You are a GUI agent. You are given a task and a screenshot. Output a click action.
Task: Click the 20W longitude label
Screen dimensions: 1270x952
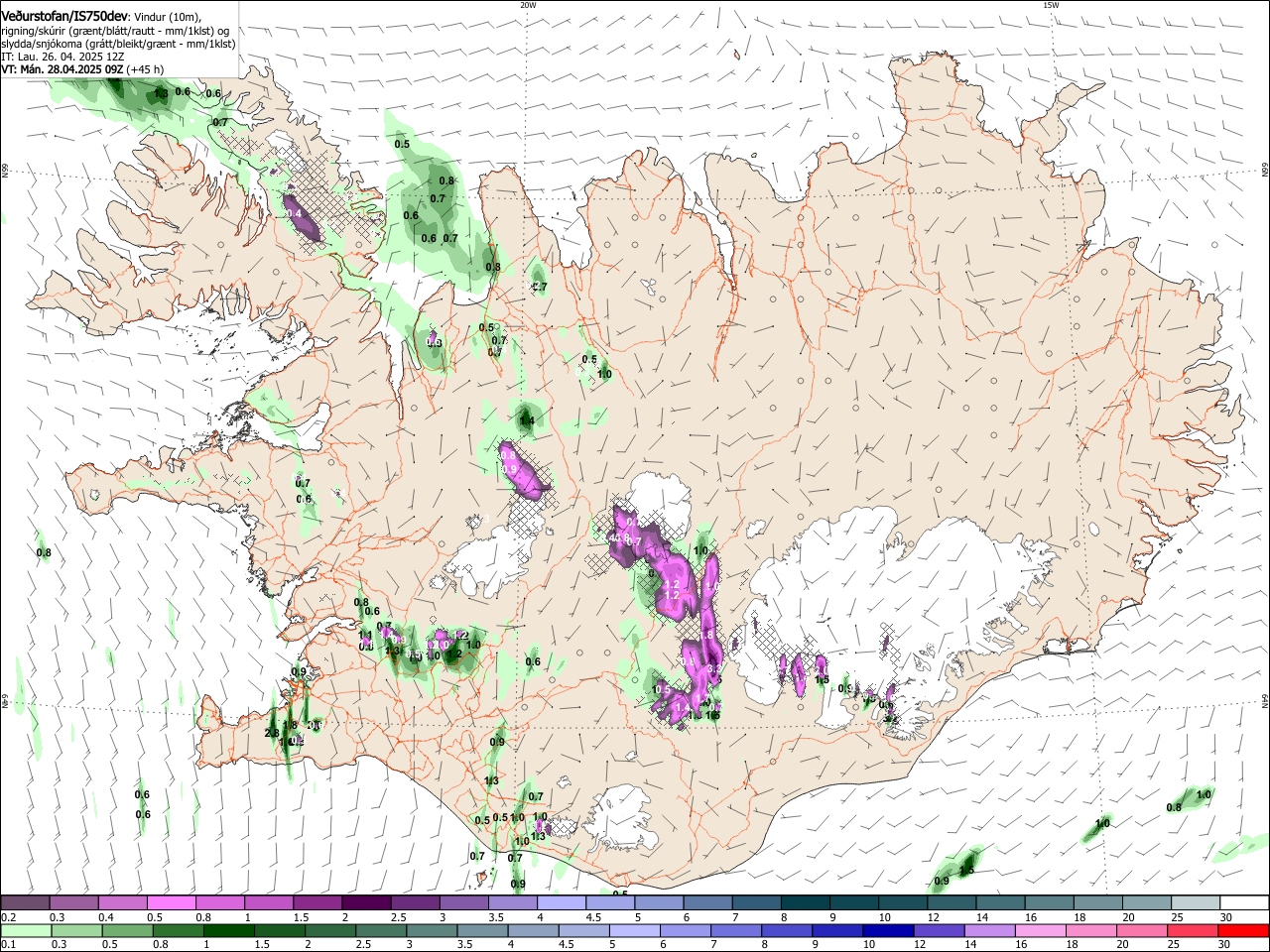(528, 5)
